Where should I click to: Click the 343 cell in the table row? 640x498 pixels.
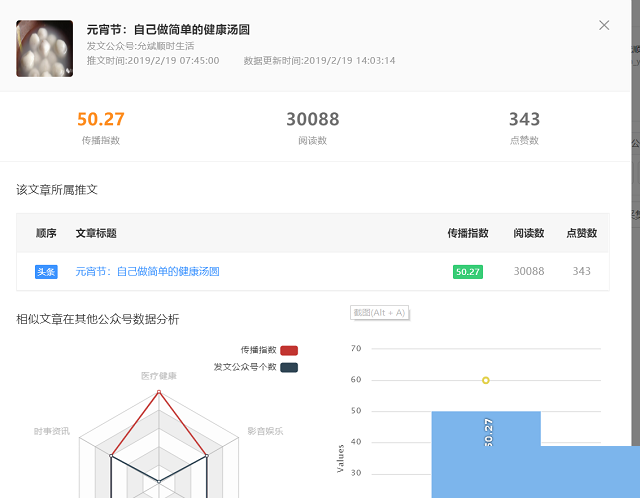(582, 271)
